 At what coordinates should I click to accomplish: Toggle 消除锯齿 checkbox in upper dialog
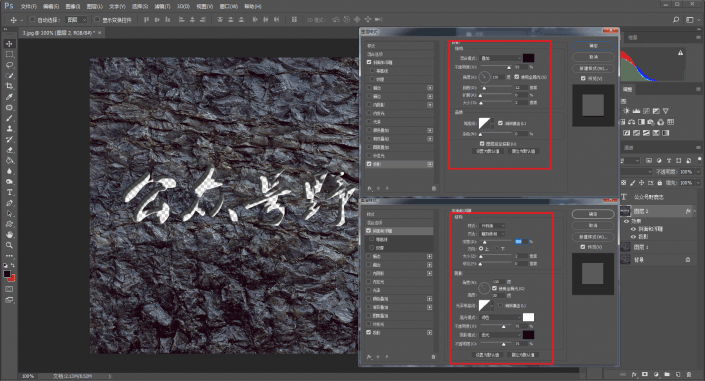pyautogui.click(x=500, y=123)
